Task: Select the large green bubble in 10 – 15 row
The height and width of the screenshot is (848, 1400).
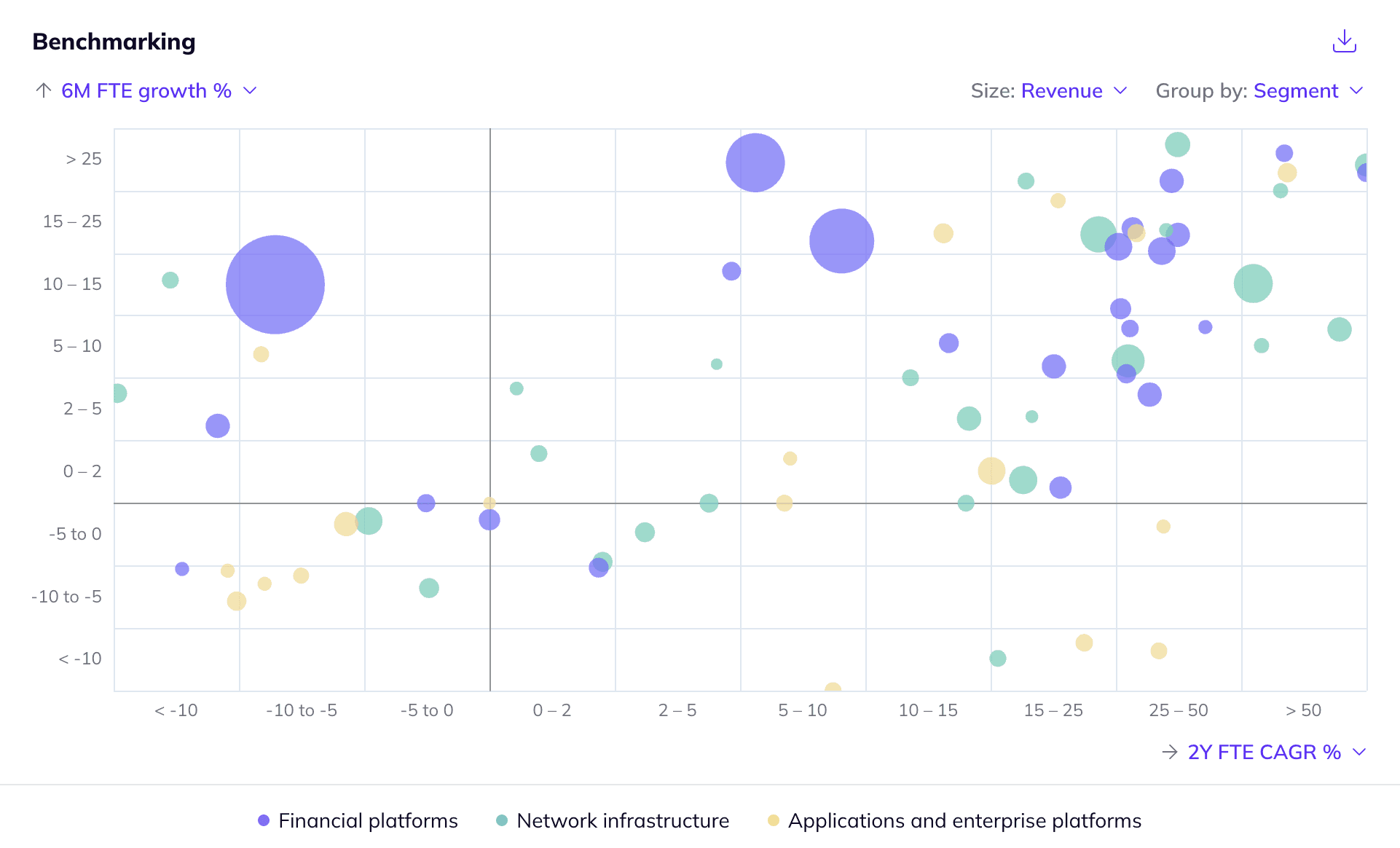Action: [1253, 283]
